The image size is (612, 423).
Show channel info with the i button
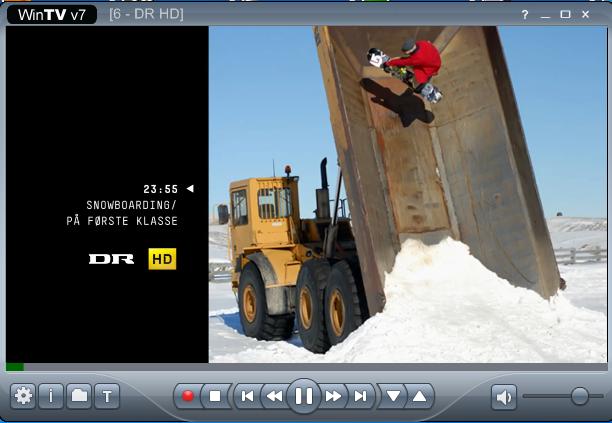pyautogui.click(x=51, y=396)
